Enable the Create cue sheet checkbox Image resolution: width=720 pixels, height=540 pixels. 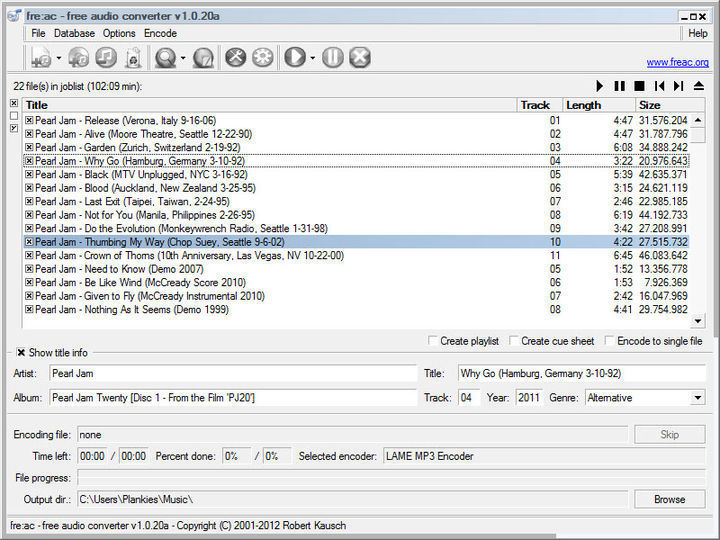click(513, 341)
